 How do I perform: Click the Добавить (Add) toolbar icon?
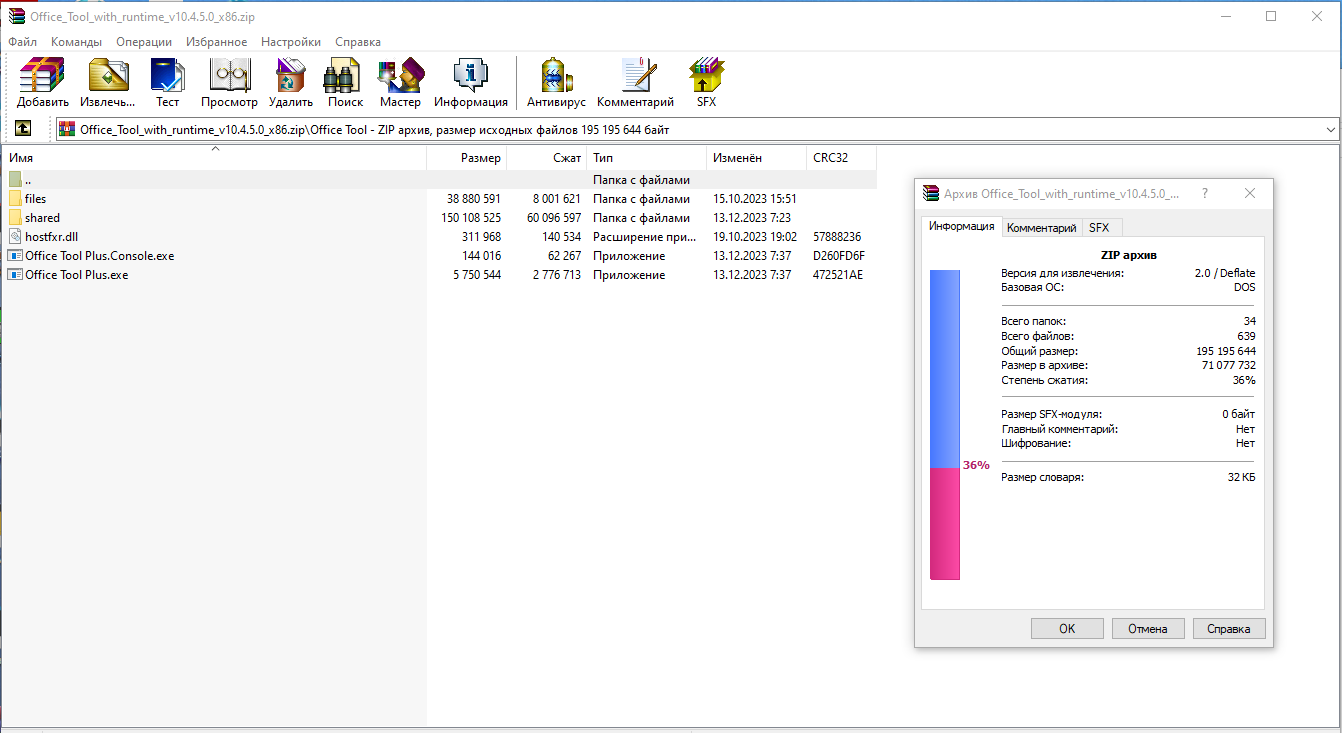pos(42,82)
